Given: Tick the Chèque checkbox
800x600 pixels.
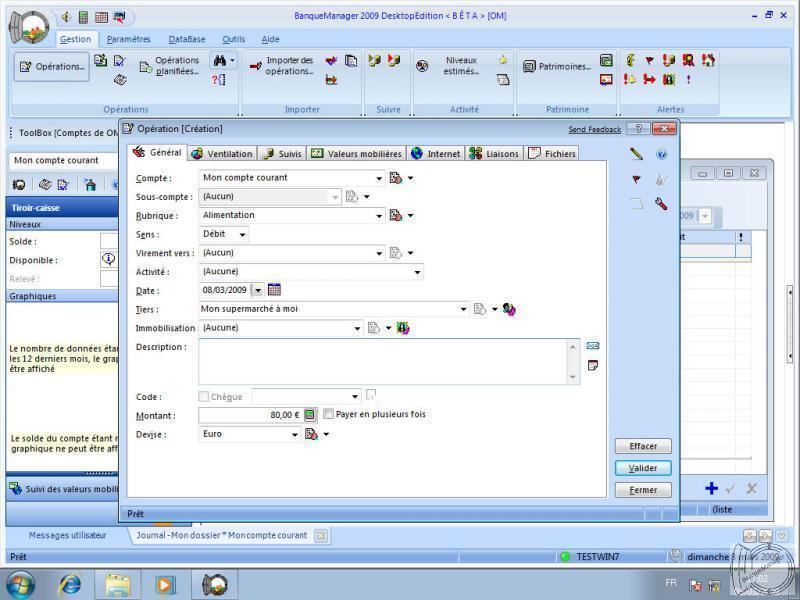Looking at the screenshot, I should tap(204, 396).
